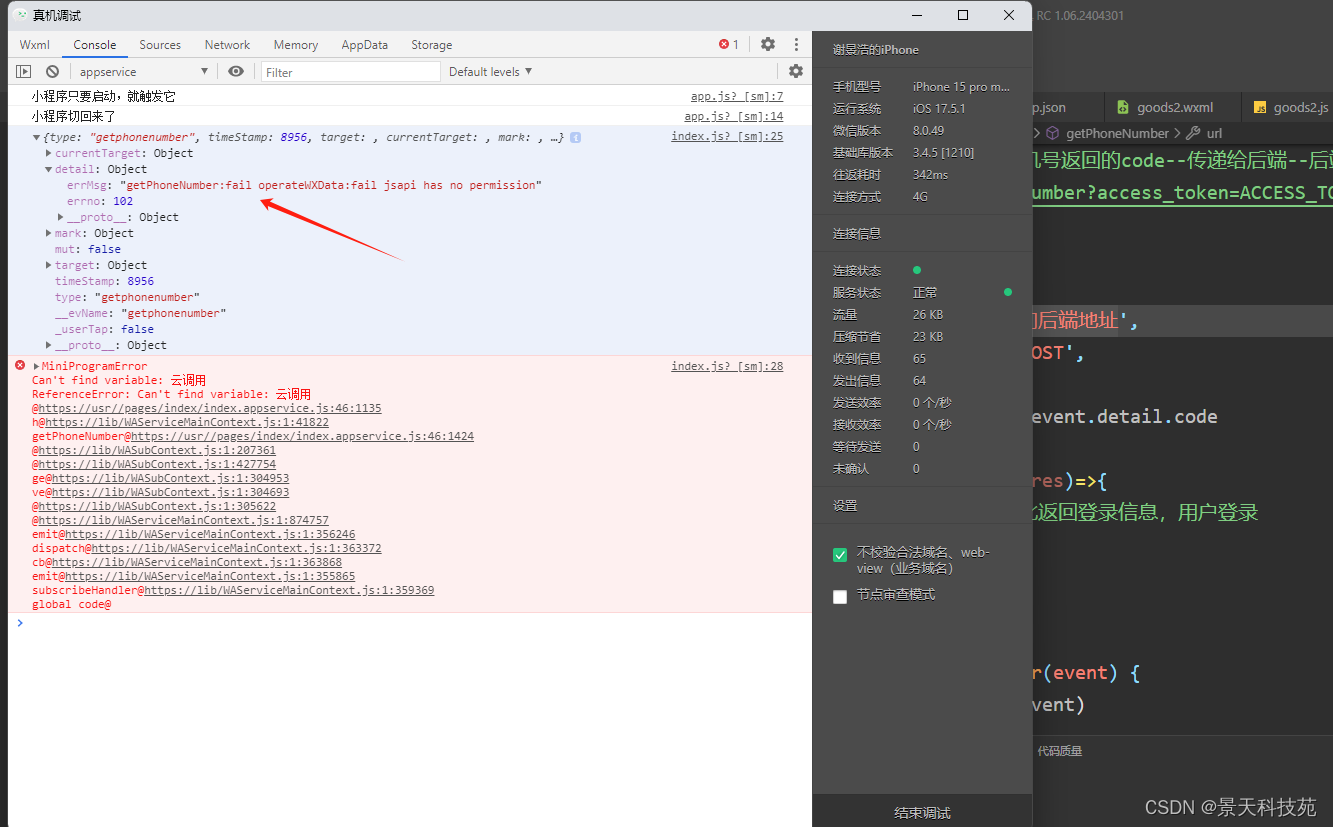
Task: Click the getPhoneNumber breadcrumb text in the editor
Action: click(1117, 133)
